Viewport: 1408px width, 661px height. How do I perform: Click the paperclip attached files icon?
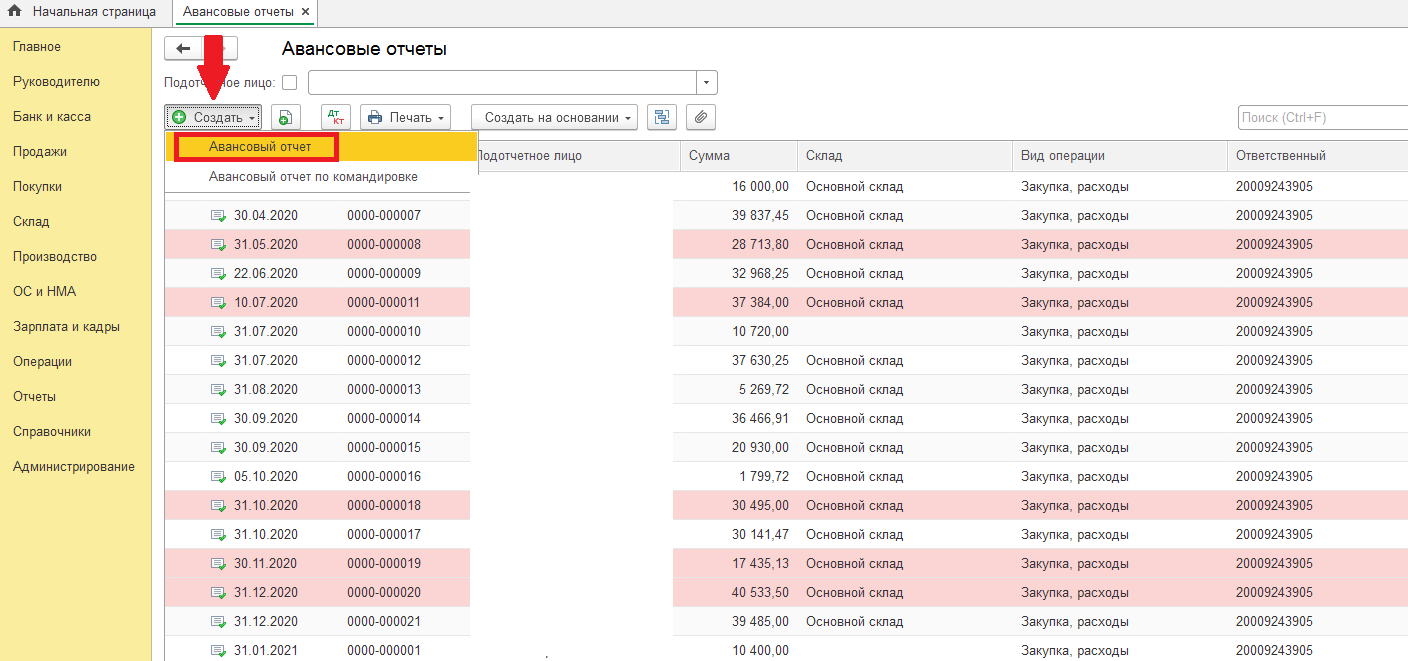click(x=700, y=117)
